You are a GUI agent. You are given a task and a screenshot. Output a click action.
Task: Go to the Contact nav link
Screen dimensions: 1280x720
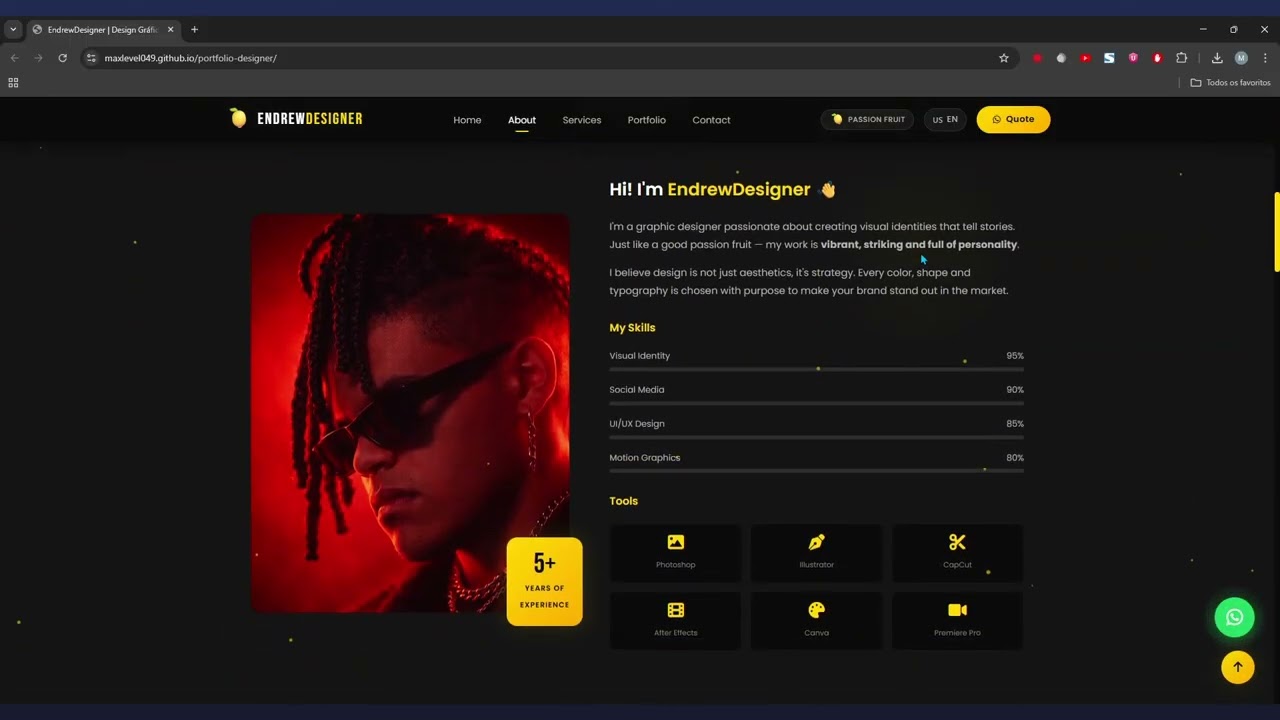[x=711, y=120]
